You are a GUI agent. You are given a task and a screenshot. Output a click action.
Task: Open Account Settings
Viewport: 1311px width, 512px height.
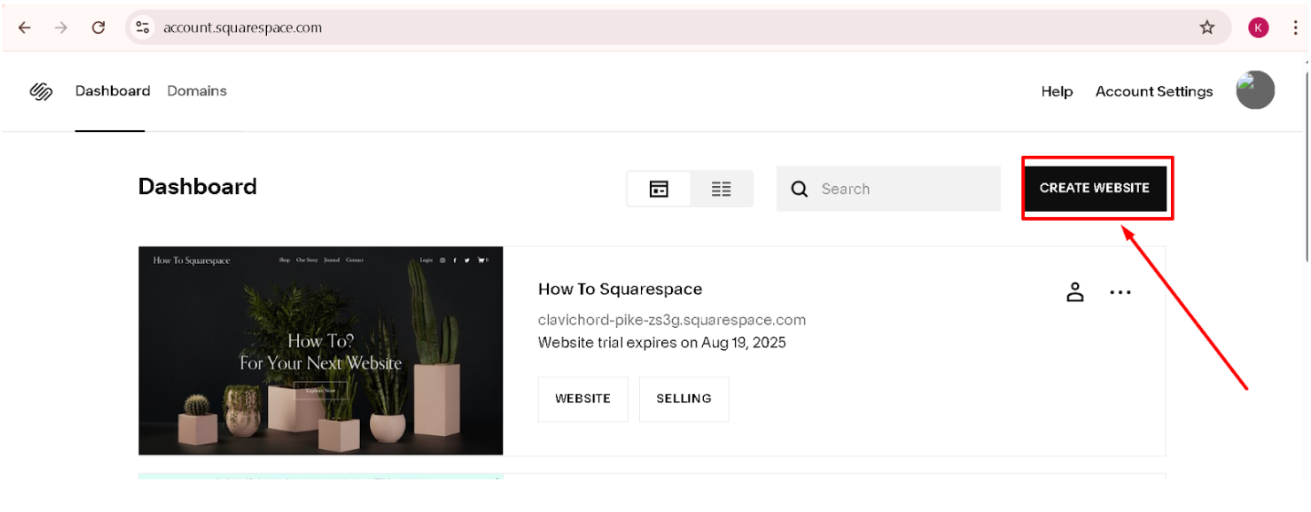[x=1154, y=91]
